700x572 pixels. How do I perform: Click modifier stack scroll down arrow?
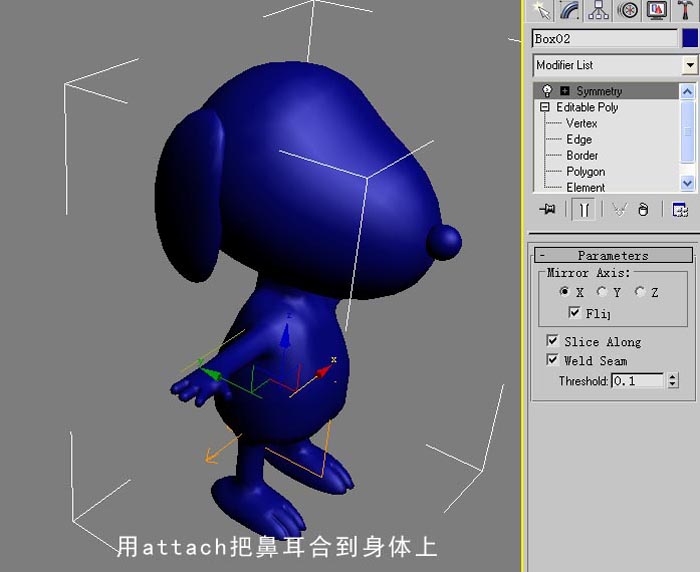[x=688, y=183]
